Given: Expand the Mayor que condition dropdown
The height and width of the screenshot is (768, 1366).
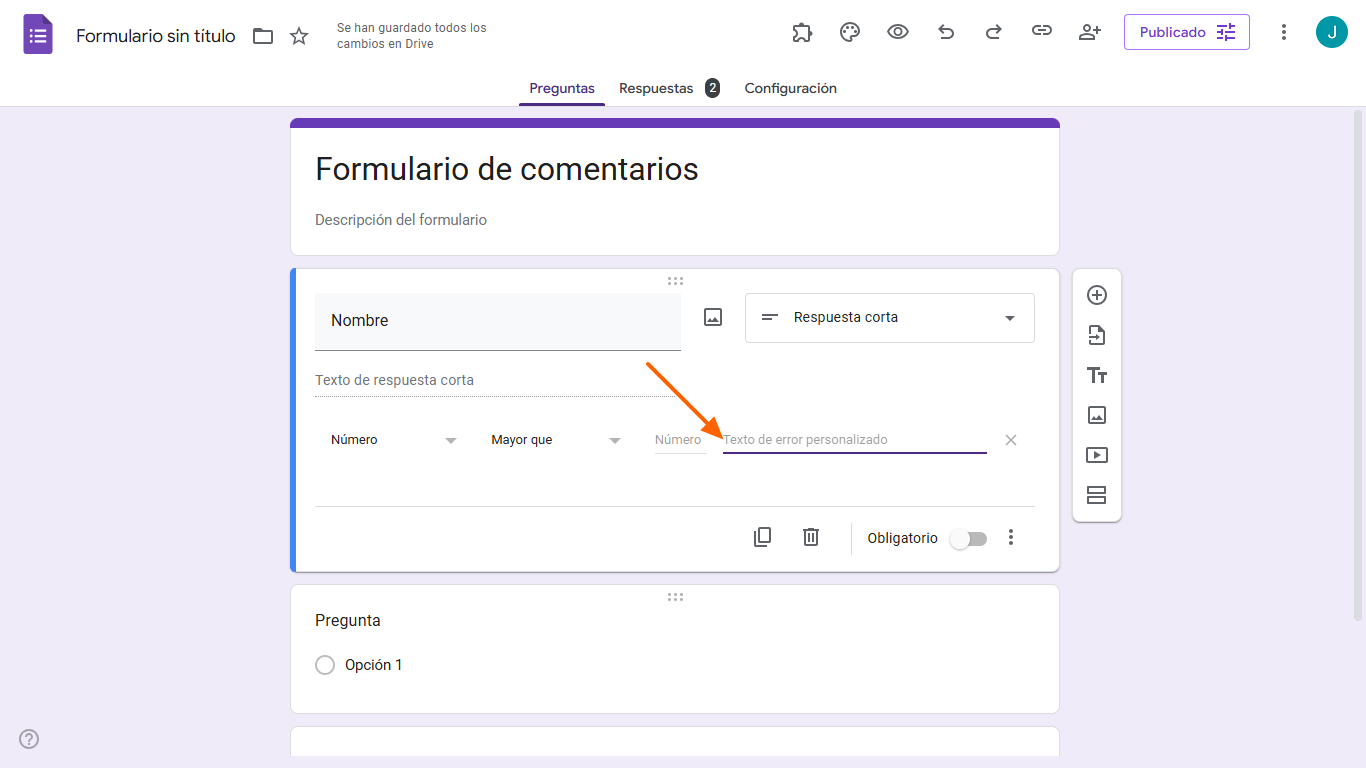Looking at the screenshot, I should tap(555, 439).
